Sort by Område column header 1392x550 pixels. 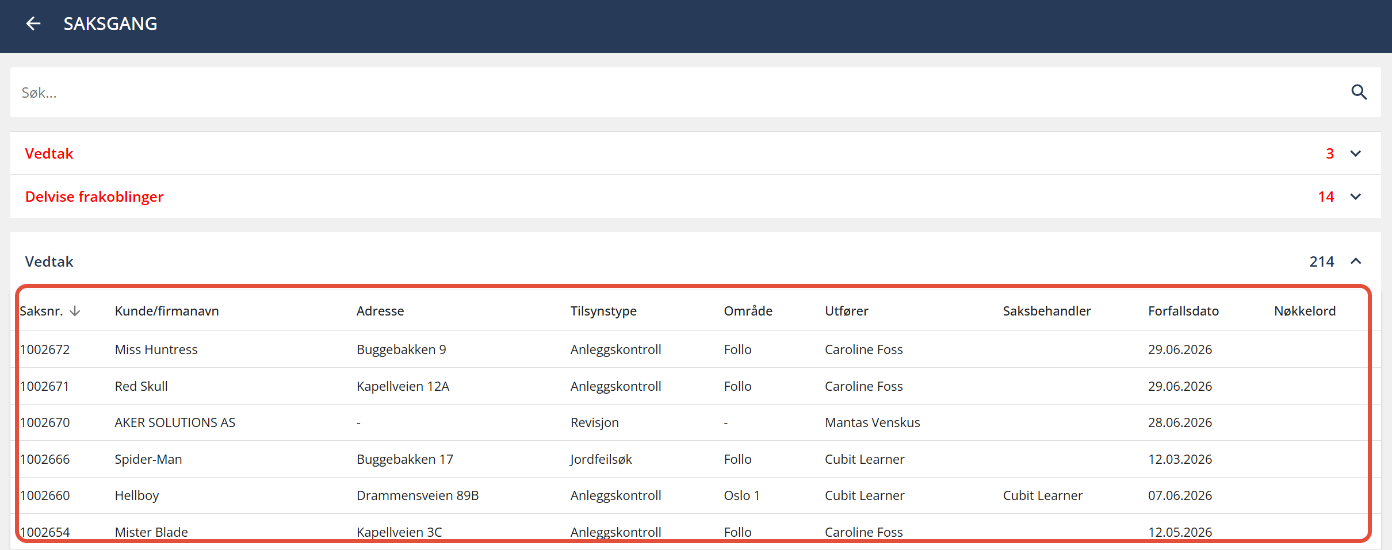[748, 311]
